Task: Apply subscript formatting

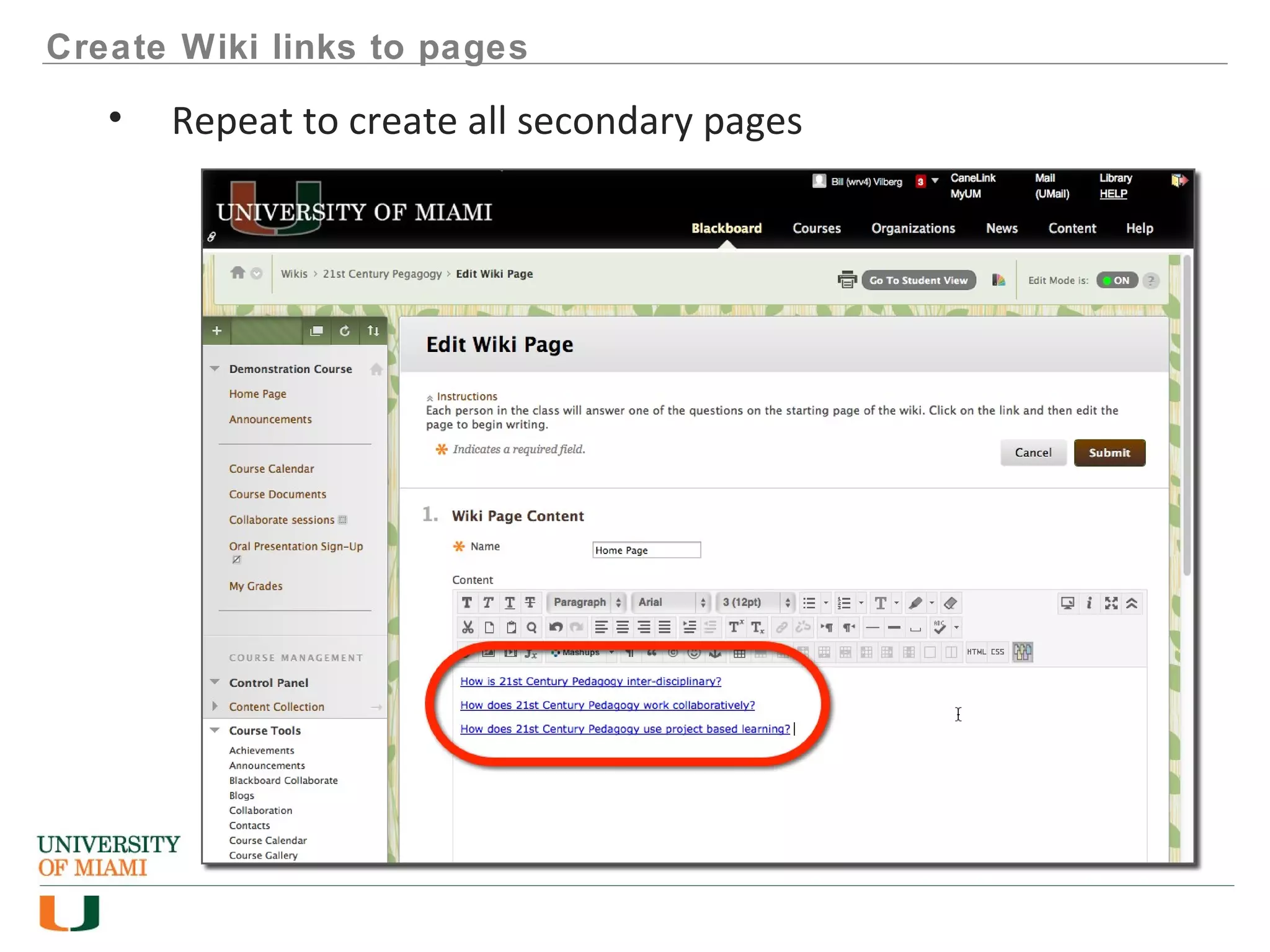Action: 758,627
